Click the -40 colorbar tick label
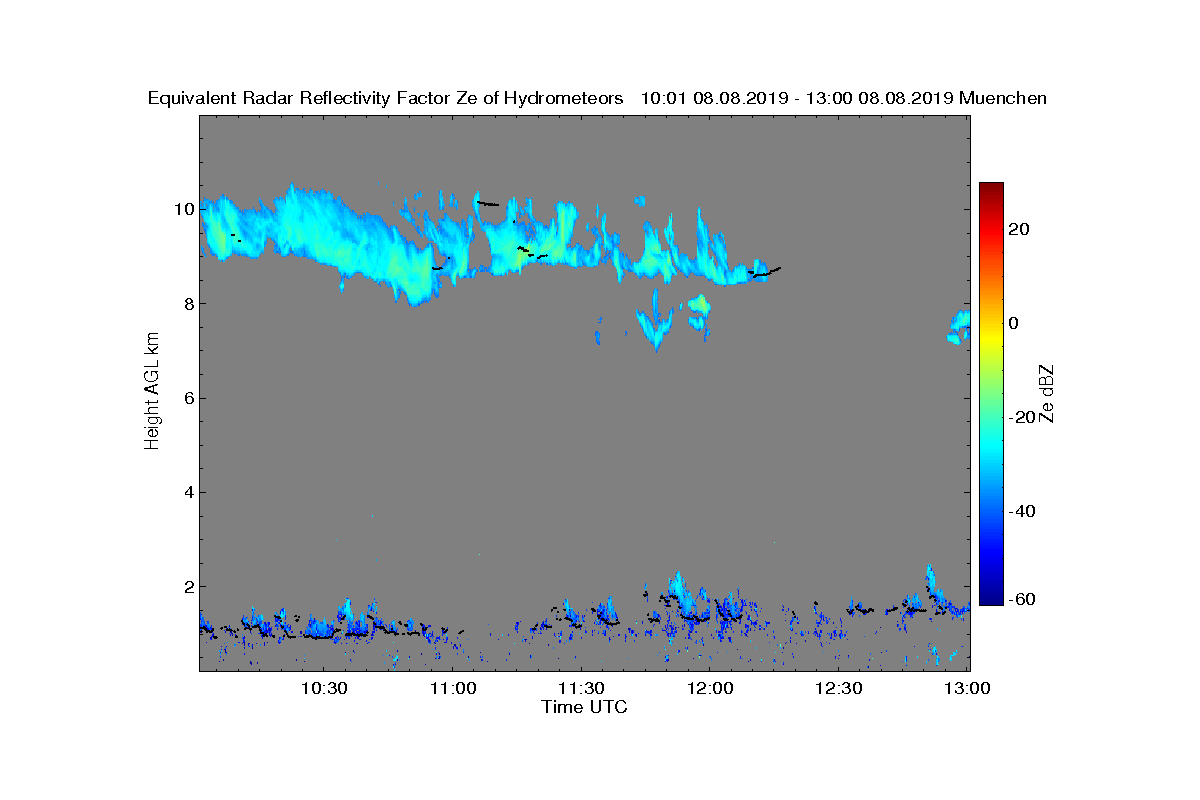Viewport: 1200px width, 800px height. coord(1022,511)
